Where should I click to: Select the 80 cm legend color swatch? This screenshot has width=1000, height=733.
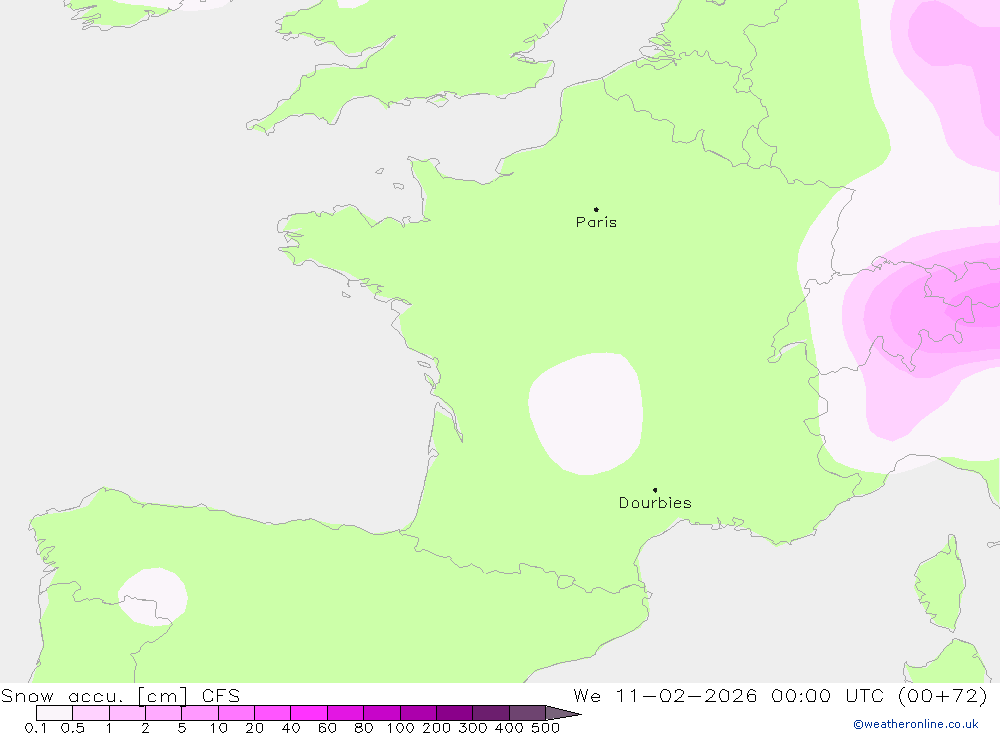381,713
